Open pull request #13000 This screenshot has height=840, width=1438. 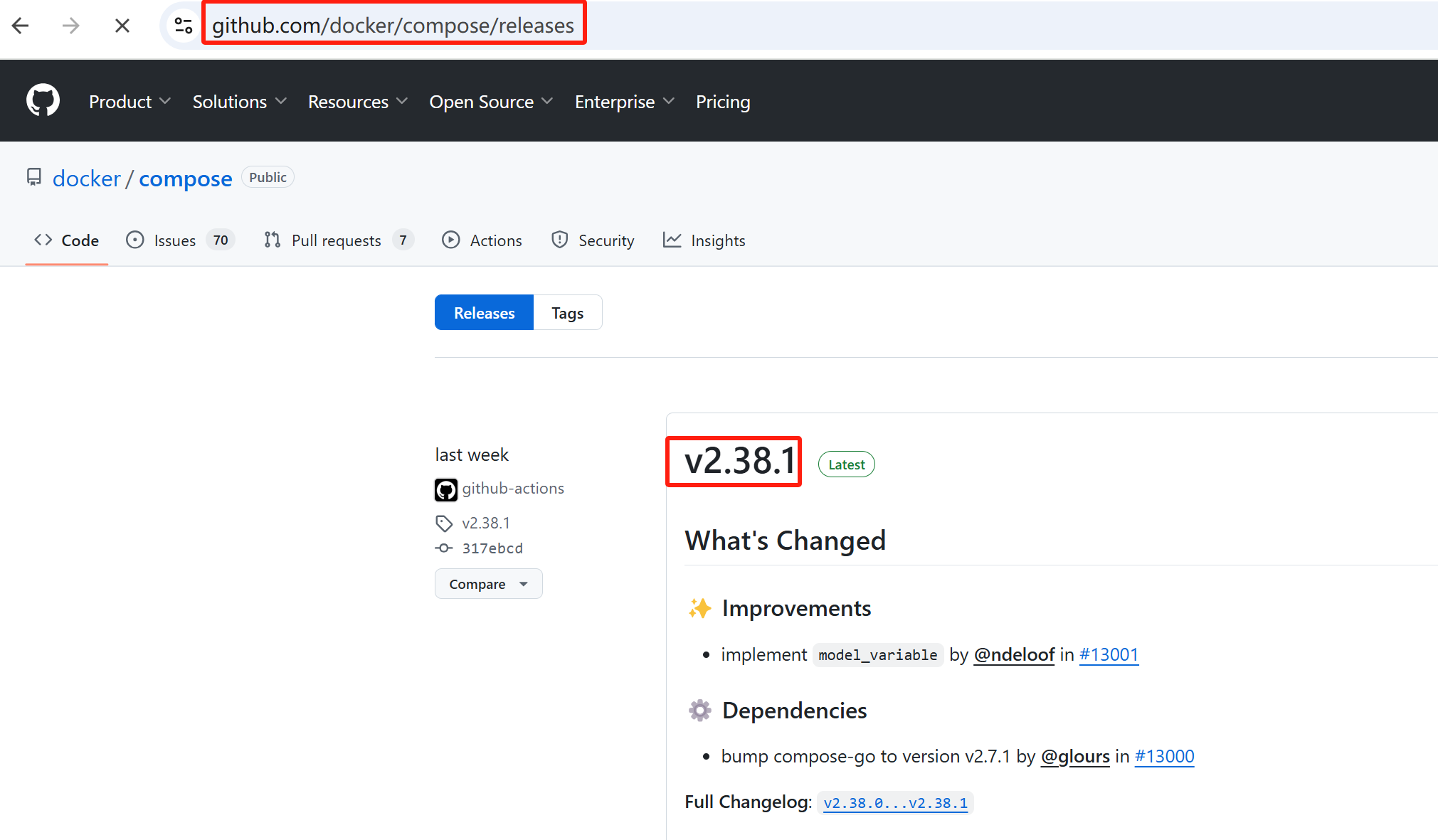pyautogui.click(x=1164, y=756)
